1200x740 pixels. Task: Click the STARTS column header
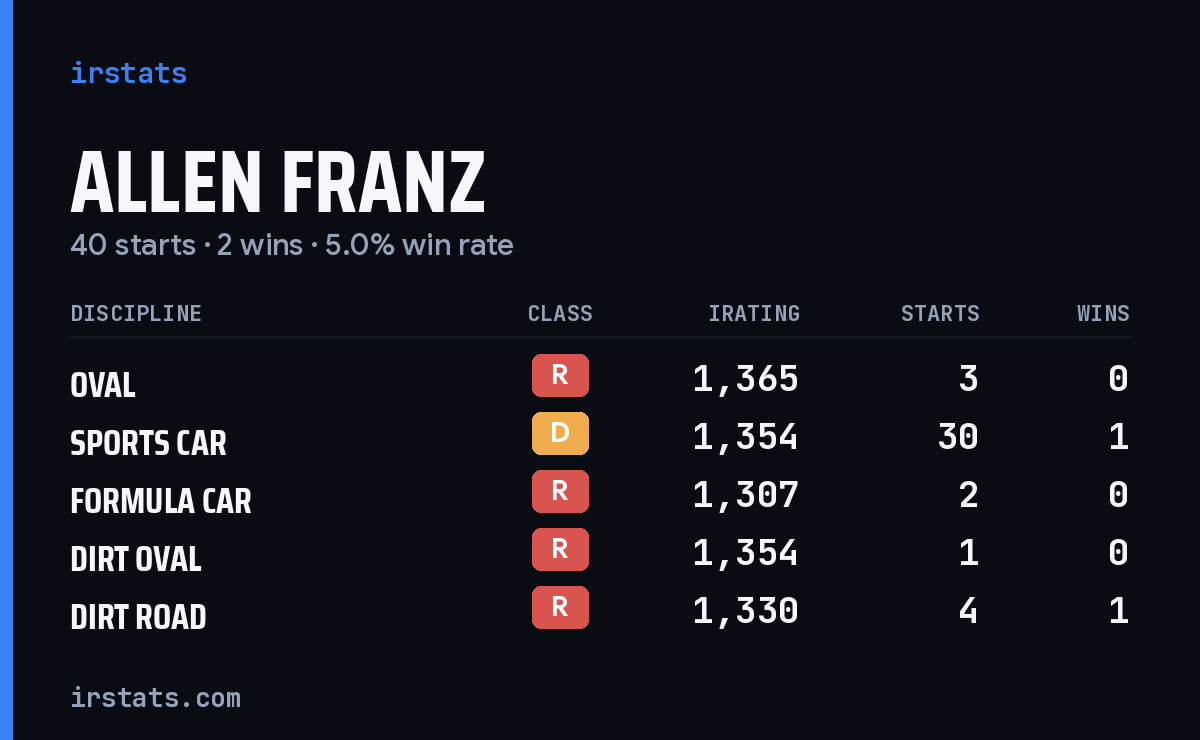940,314
